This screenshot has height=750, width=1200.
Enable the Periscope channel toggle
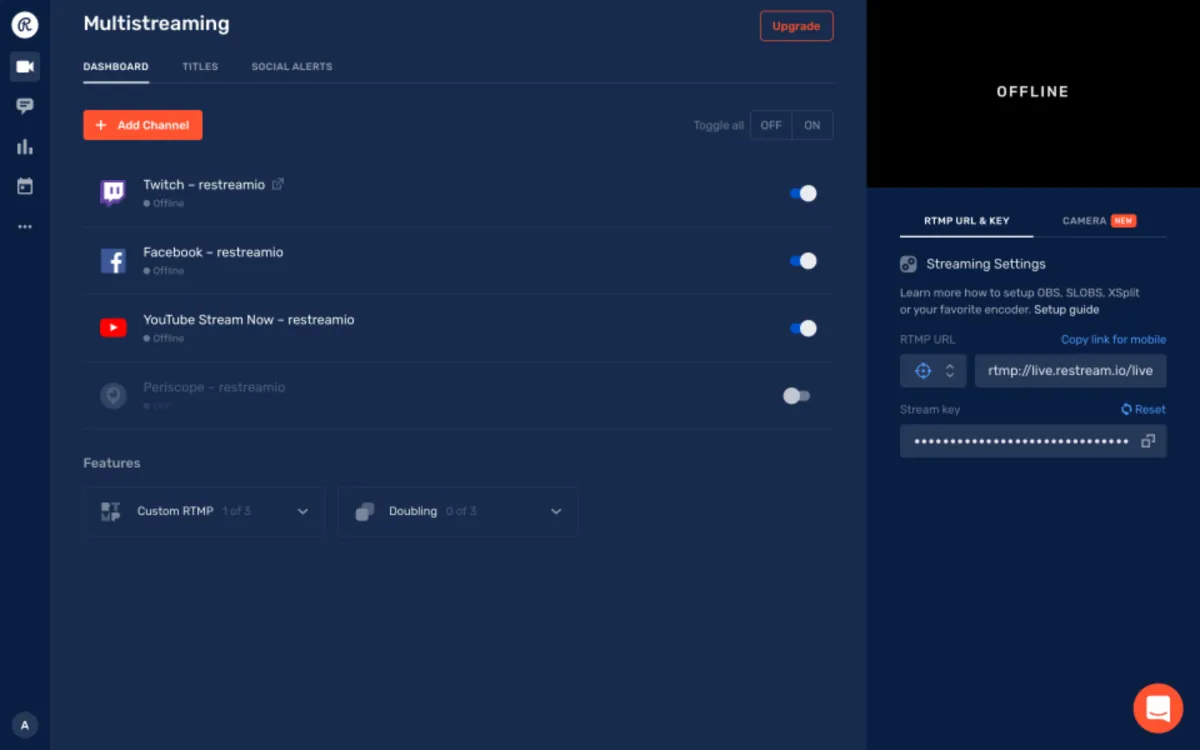coord(797,396)
